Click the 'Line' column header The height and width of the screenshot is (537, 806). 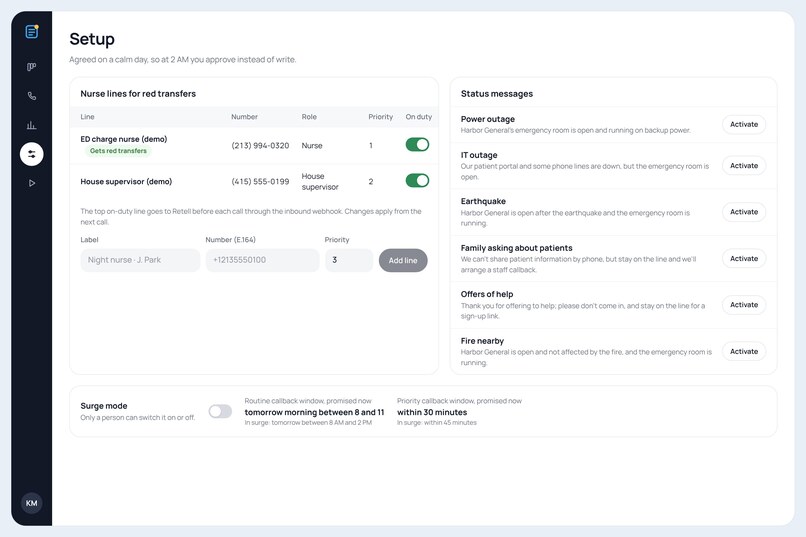coord(87,117)
